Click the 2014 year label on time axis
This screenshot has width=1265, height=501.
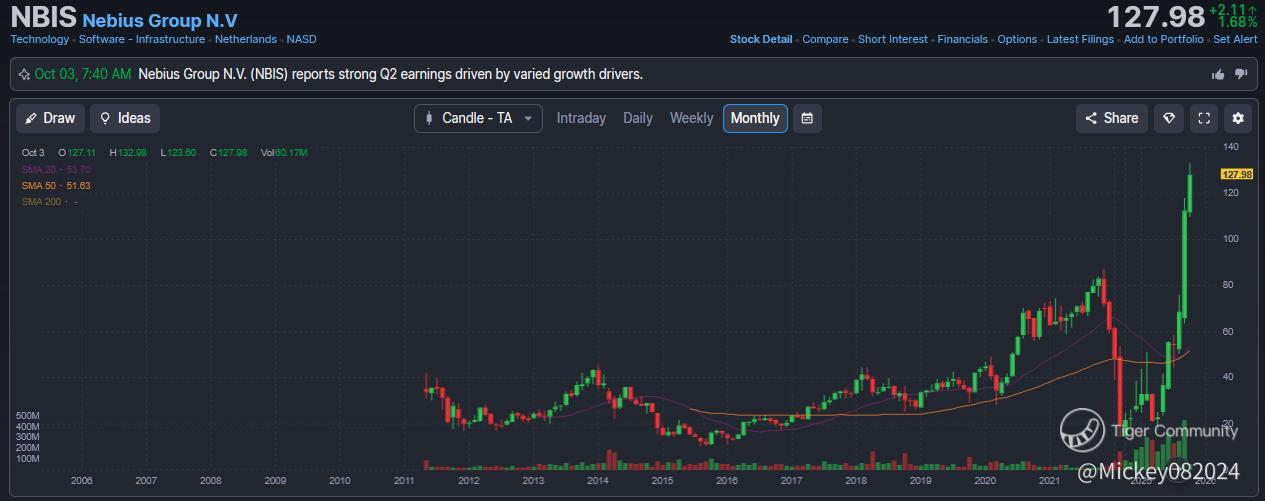click(597, 481)
